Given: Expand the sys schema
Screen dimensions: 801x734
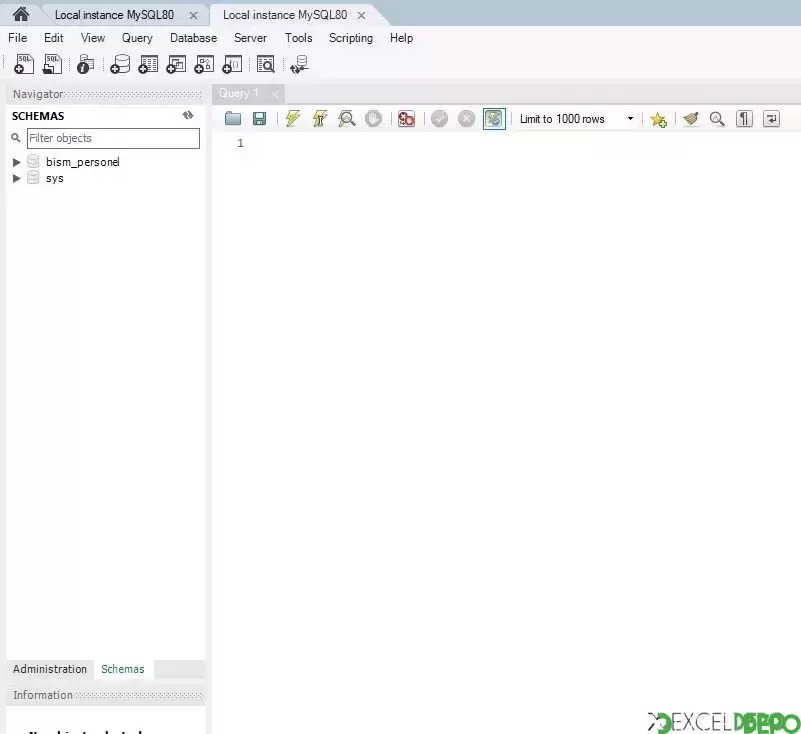Looking at the screenshot, I should coord(16,178).
